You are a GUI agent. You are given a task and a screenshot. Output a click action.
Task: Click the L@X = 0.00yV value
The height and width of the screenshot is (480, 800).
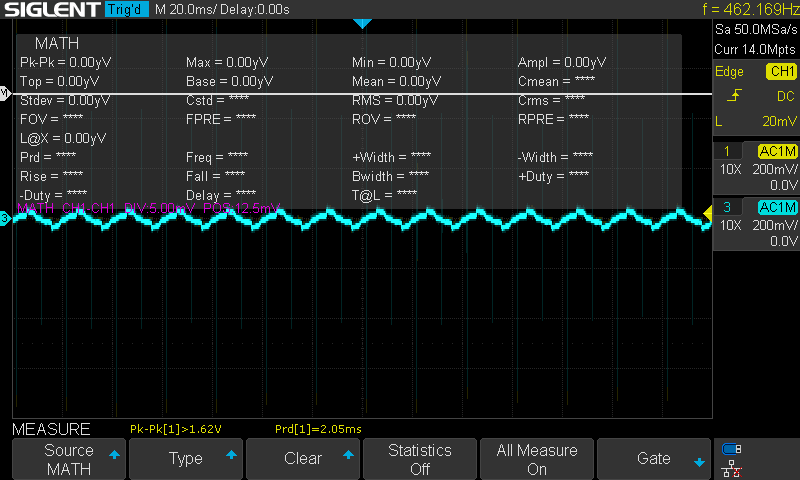point(63,138)
